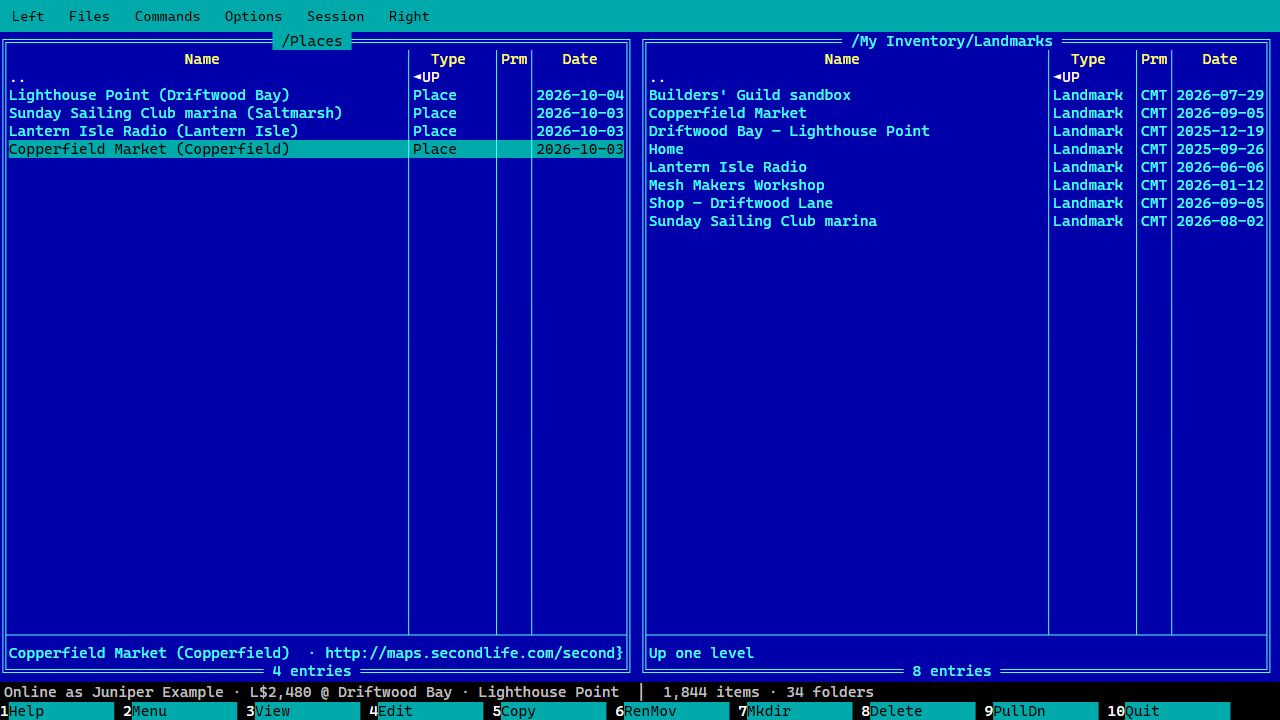This screenshot has width=1280, height=720.
Task: Open the Right menu
Action: [x=409, y=16]
